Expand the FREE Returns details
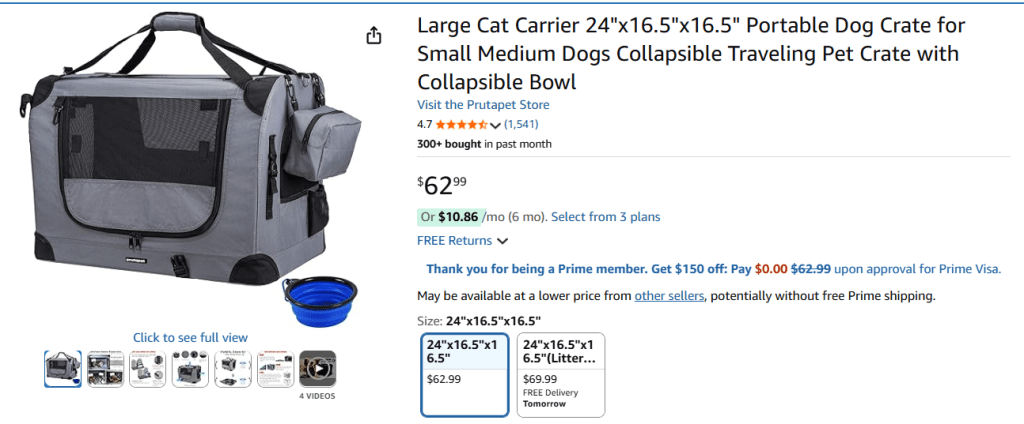 (x=502, y=241)
